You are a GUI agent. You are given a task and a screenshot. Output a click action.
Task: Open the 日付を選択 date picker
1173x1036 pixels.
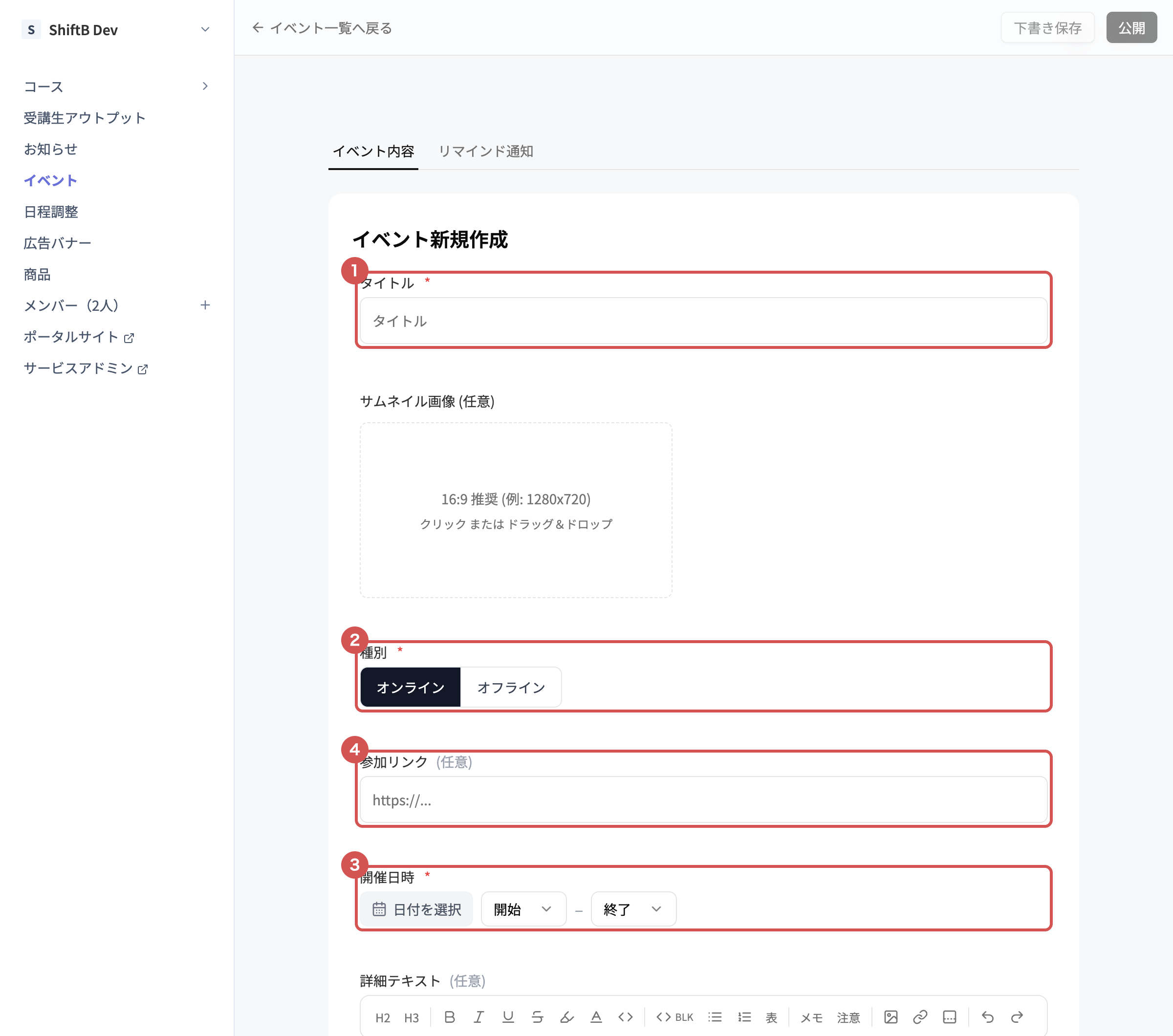(416, 908)
